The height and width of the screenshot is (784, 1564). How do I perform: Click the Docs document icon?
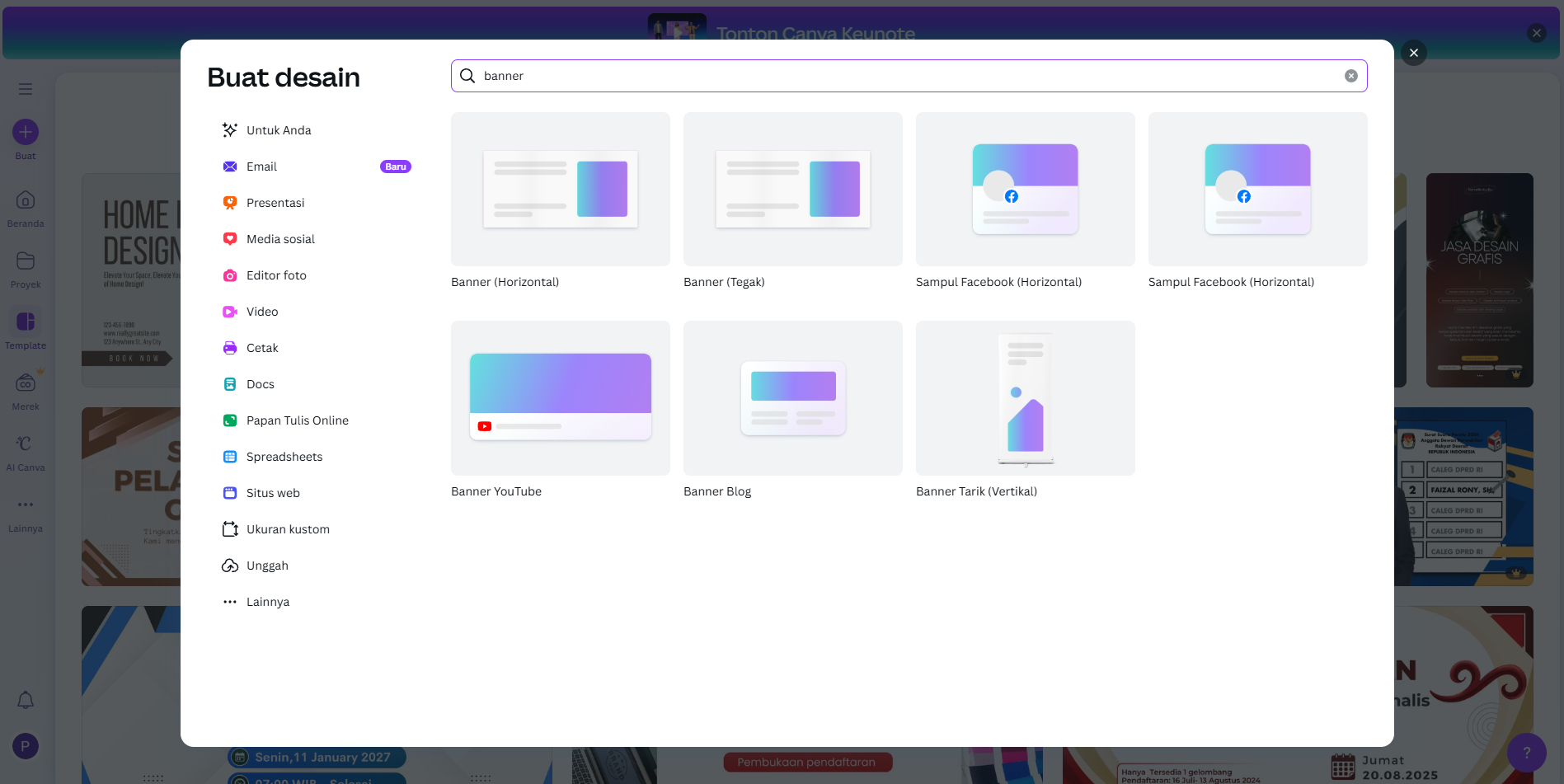point(230,384)
